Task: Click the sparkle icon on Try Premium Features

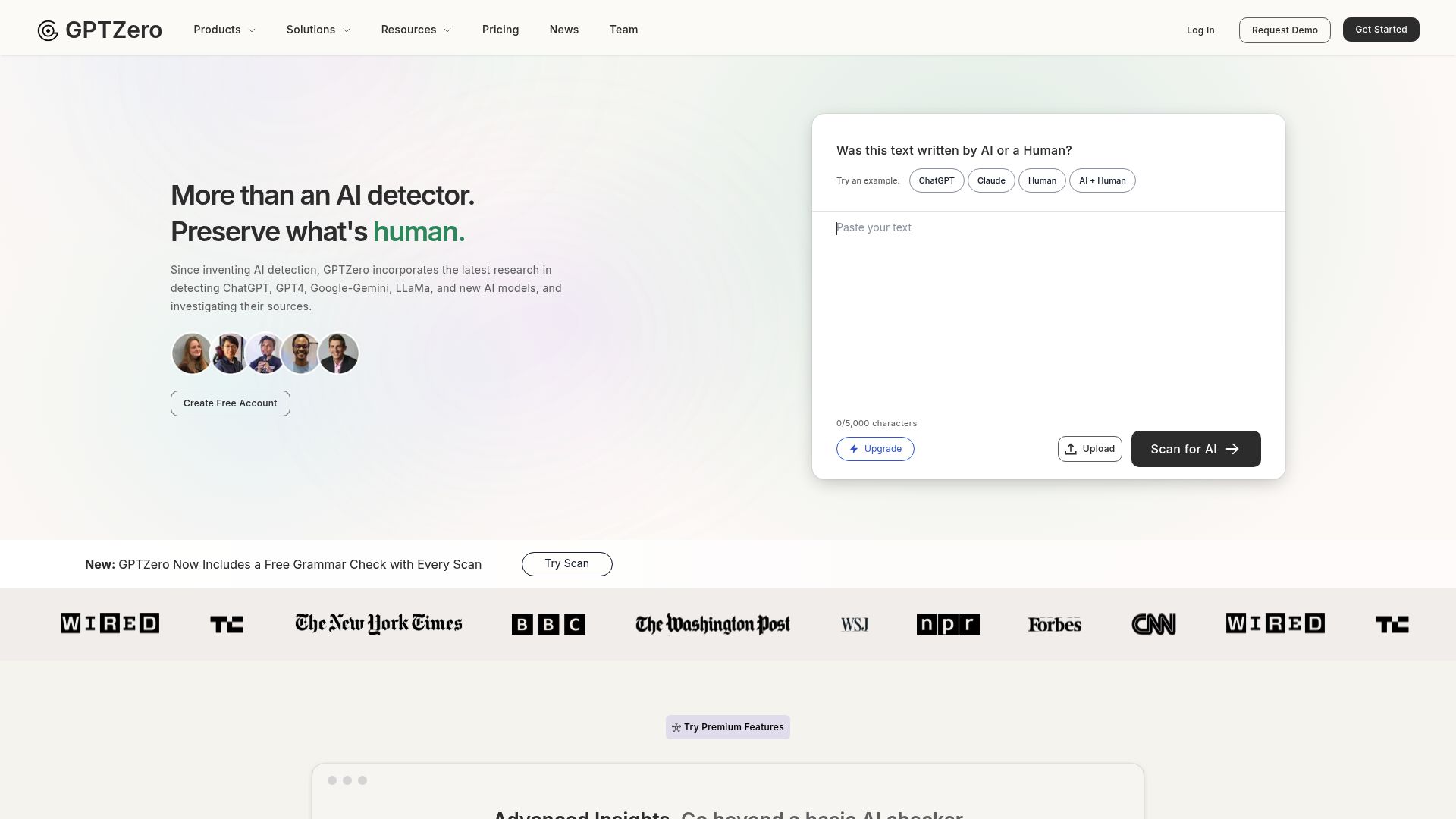Action: [676, 726]
